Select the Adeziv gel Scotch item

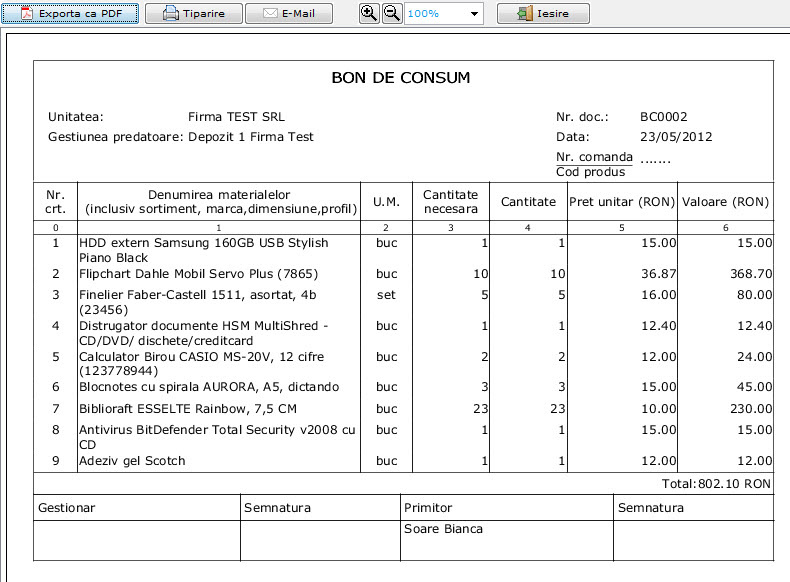(132, 461)
